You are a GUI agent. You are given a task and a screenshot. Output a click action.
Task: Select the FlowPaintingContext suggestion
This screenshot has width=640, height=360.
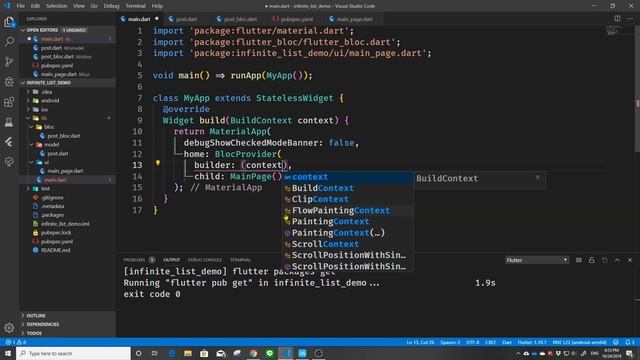348,211
